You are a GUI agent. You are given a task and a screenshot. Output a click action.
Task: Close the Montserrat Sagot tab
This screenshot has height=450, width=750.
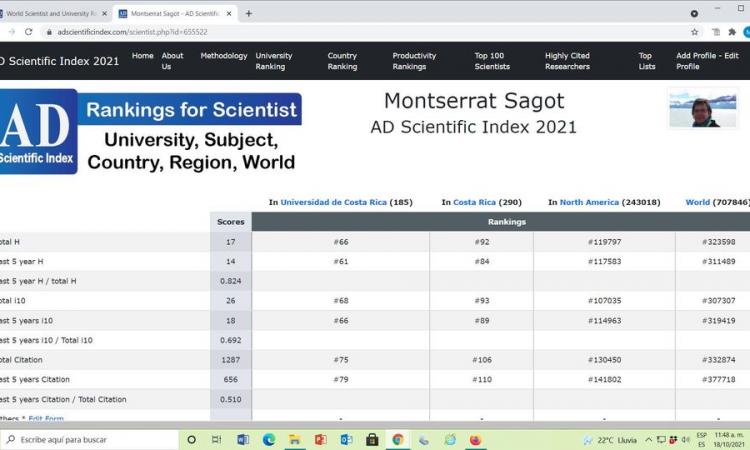pos(229,13)
